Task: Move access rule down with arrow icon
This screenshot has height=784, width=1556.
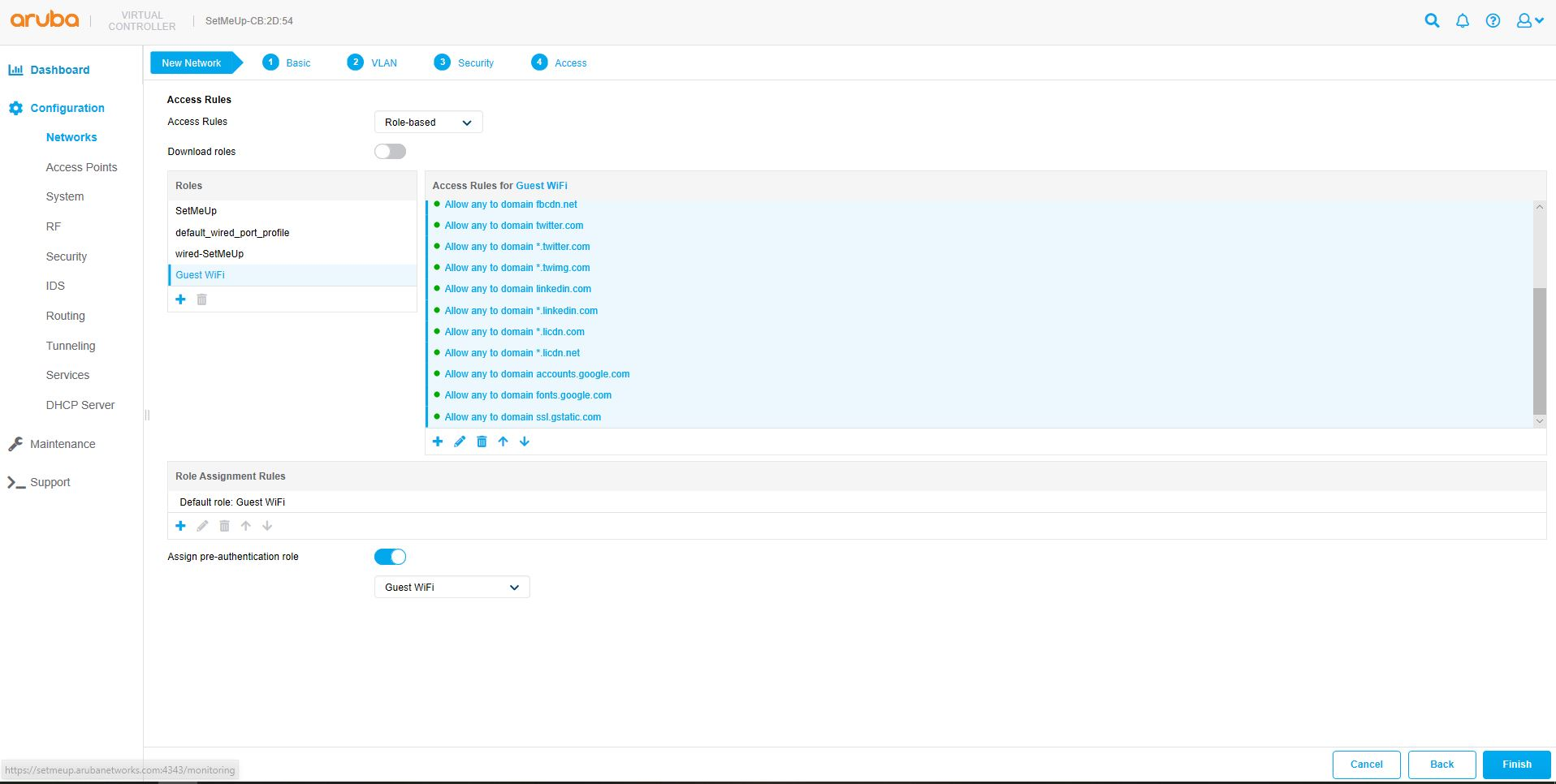Action: click(525, 442)
